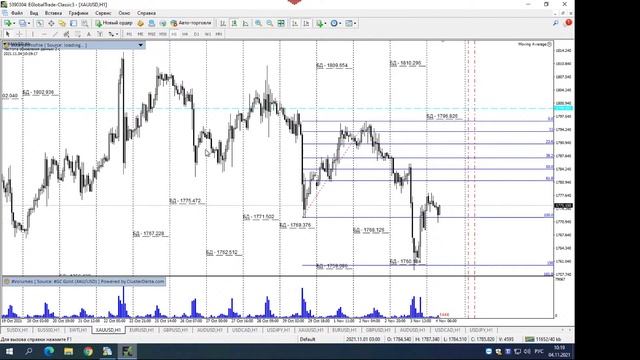The width and height of the screenshot is (640, 360).
Task: Zoom in the chart with magnifier plus
Action: point(258,23)
